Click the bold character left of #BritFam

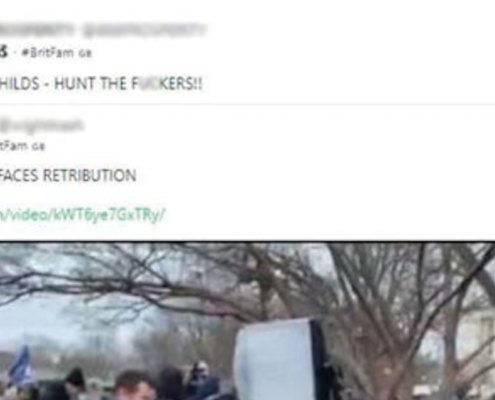(x=3, y=52)
